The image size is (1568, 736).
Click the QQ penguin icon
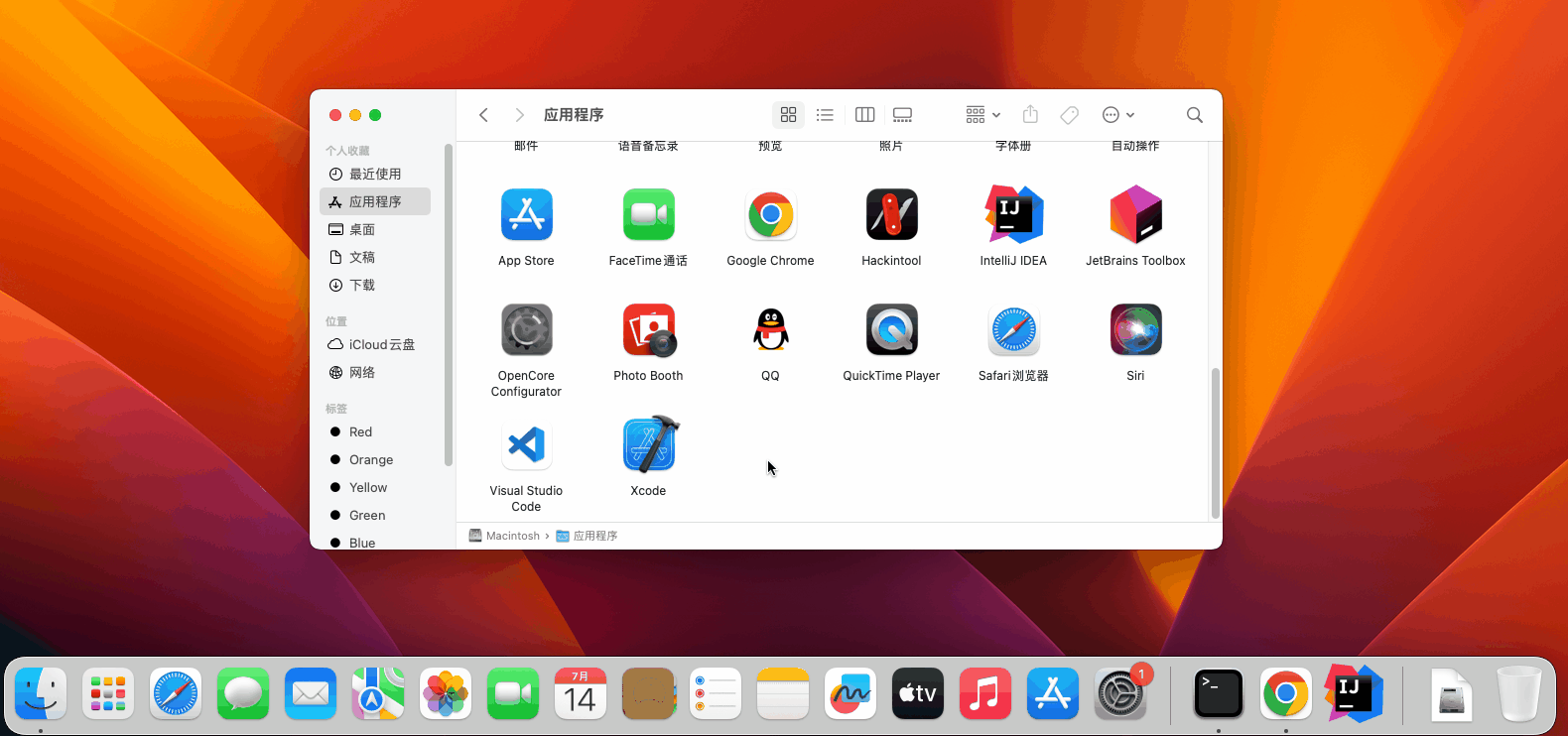[x=770, y=330]
